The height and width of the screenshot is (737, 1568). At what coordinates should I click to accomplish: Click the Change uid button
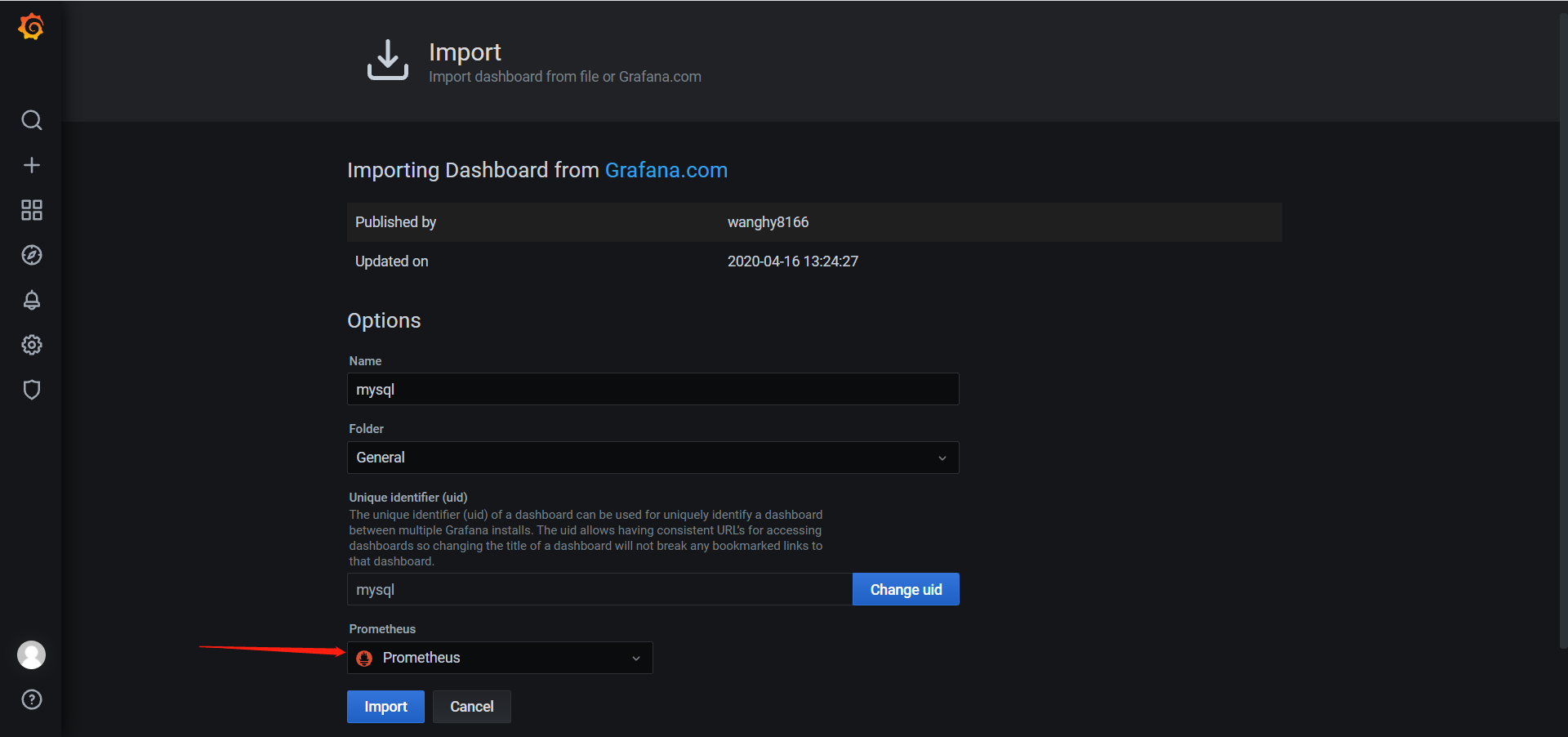906,589
